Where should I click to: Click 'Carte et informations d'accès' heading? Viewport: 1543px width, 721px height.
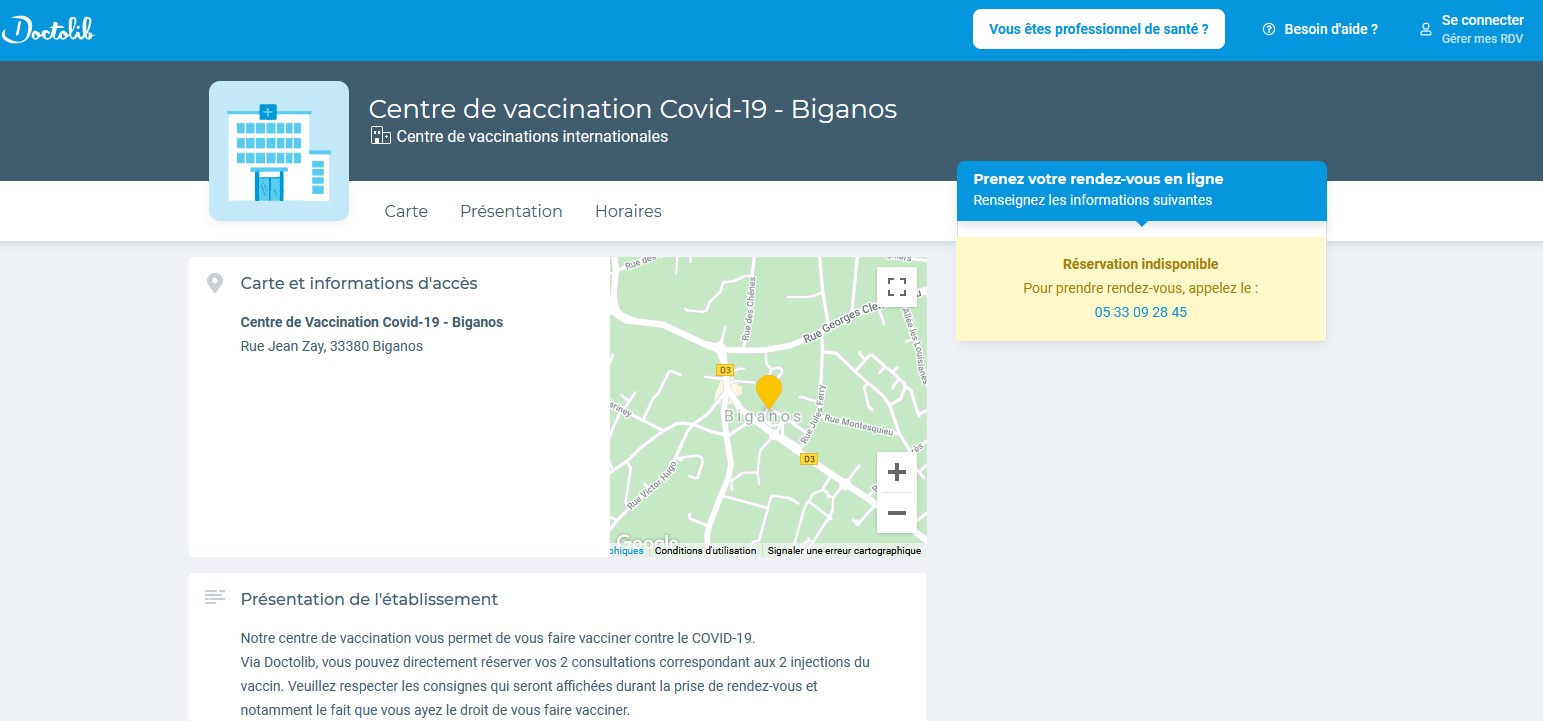(359, 283)
